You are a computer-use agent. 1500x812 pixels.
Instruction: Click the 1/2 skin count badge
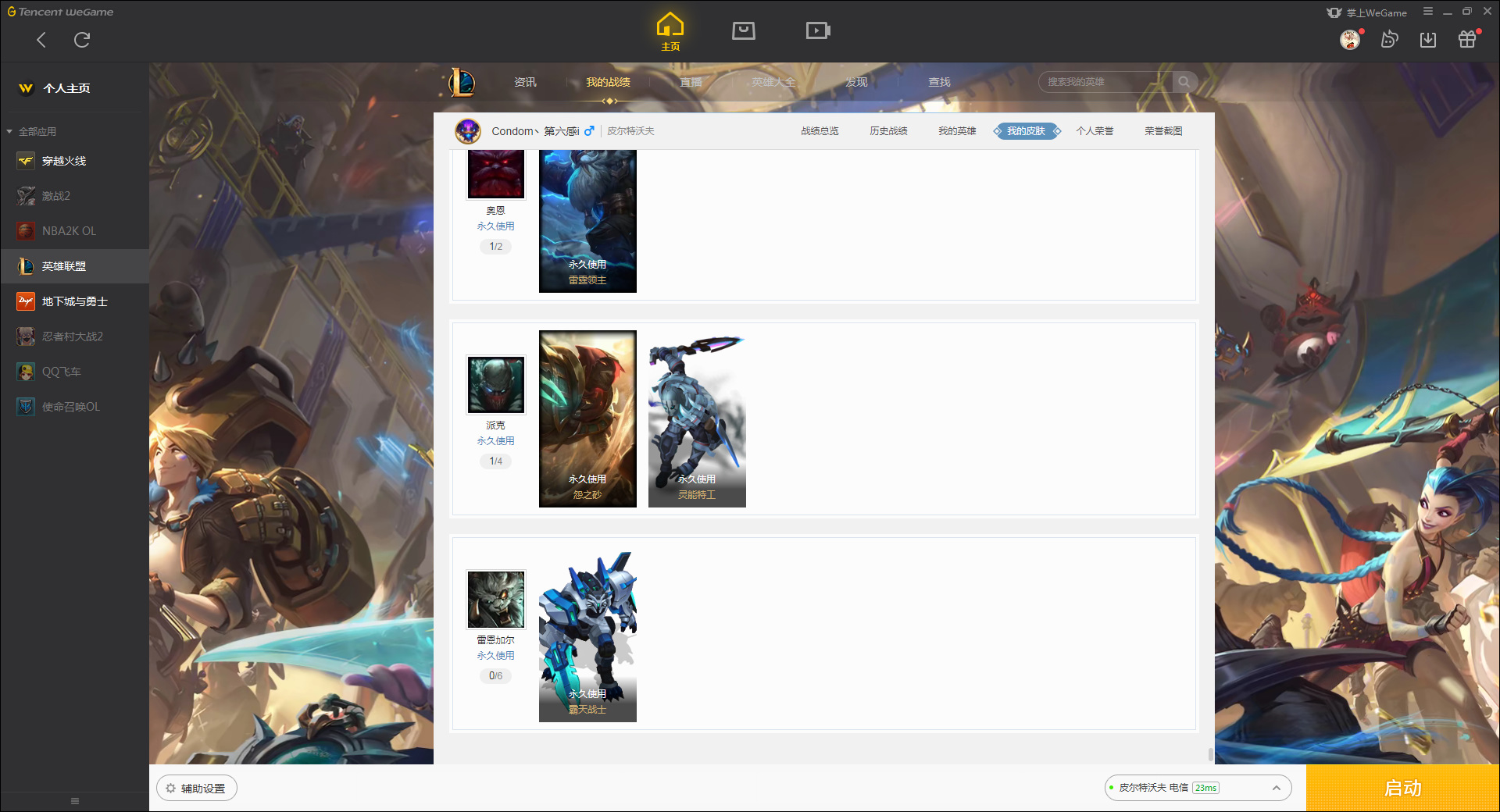pos(496,247)
